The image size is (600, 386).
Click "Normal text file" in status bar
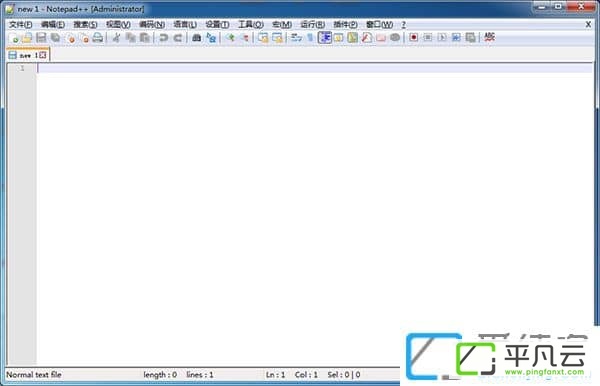(x=34, y=375)
